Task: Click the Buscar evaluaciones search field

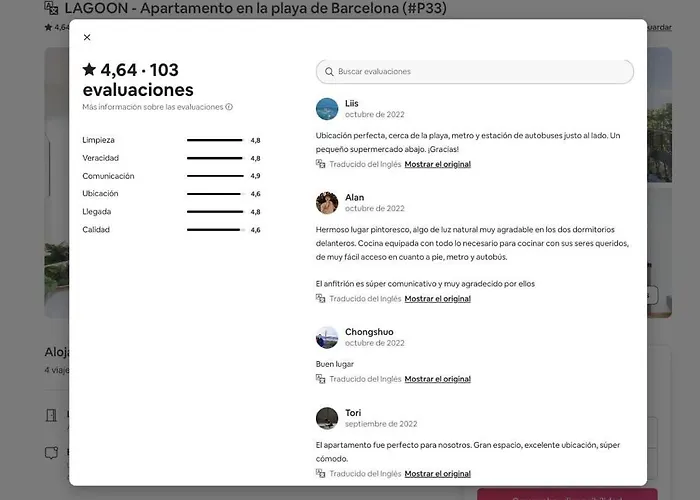Action: coord(475,71)
